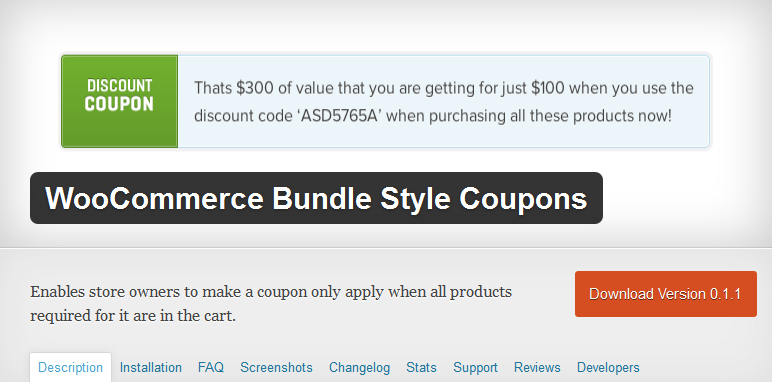Switch to the Installation tab

(151, 368)
